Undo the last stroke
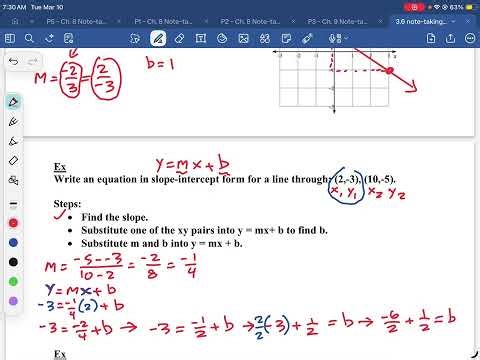 [13, 61]
